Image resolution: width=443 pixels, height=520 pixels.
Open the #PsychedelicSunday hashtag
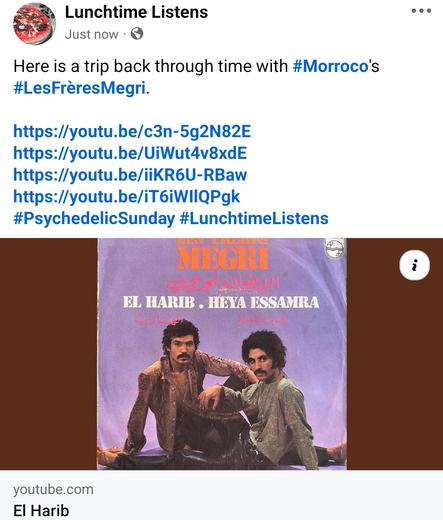click(94, 219)
